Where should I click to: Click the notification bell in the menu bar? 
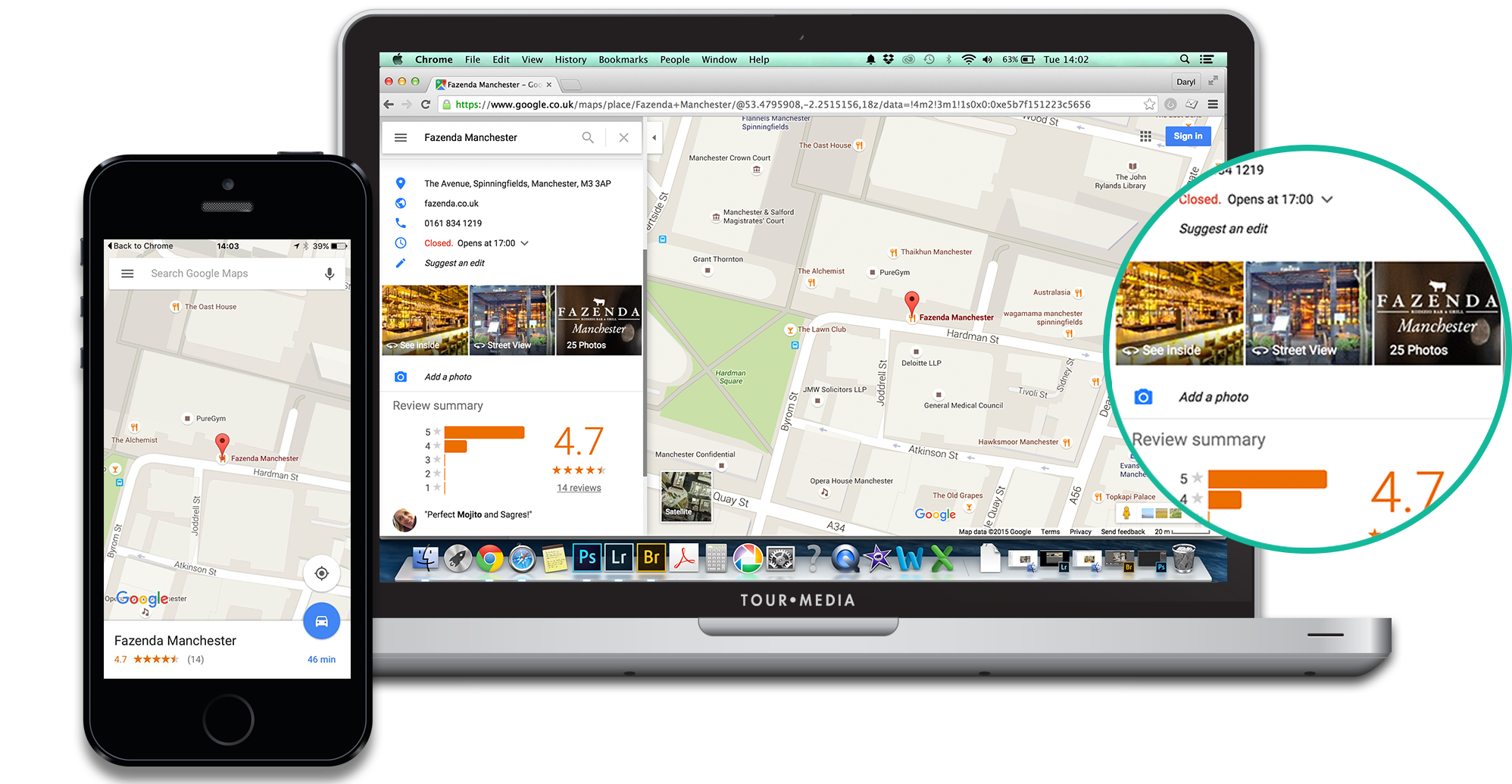tap(870, 59)
